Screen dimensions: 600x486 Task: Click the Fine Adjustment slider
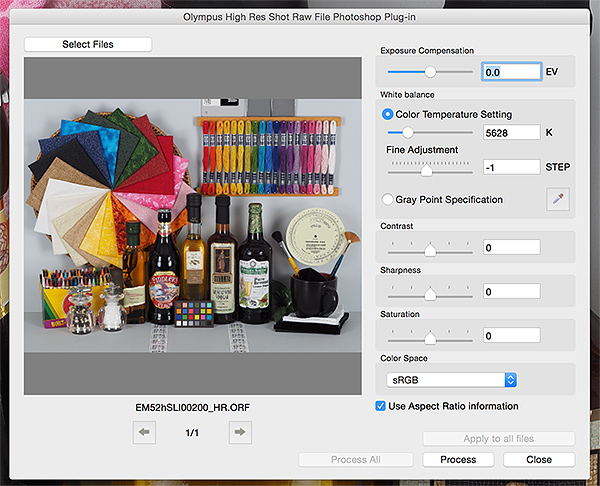click(427, 168)
